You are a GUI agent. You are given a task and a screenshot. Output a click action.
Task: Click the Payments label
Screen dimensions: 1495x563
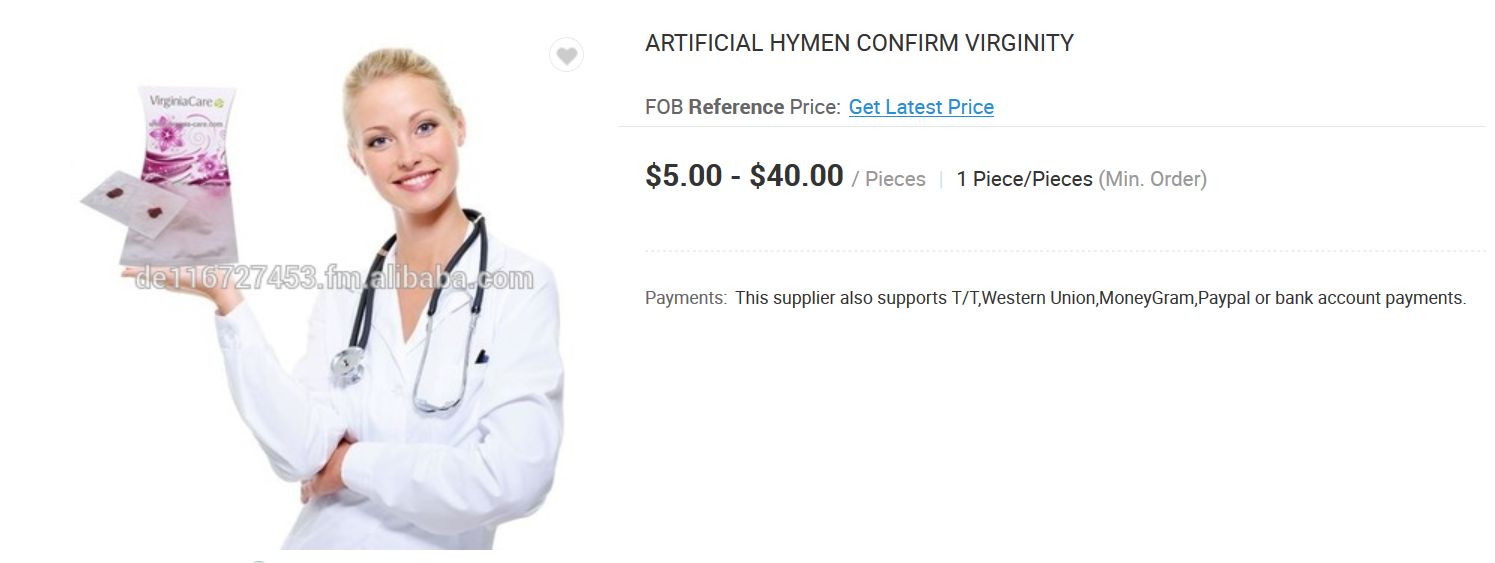[x=685, y=298]
